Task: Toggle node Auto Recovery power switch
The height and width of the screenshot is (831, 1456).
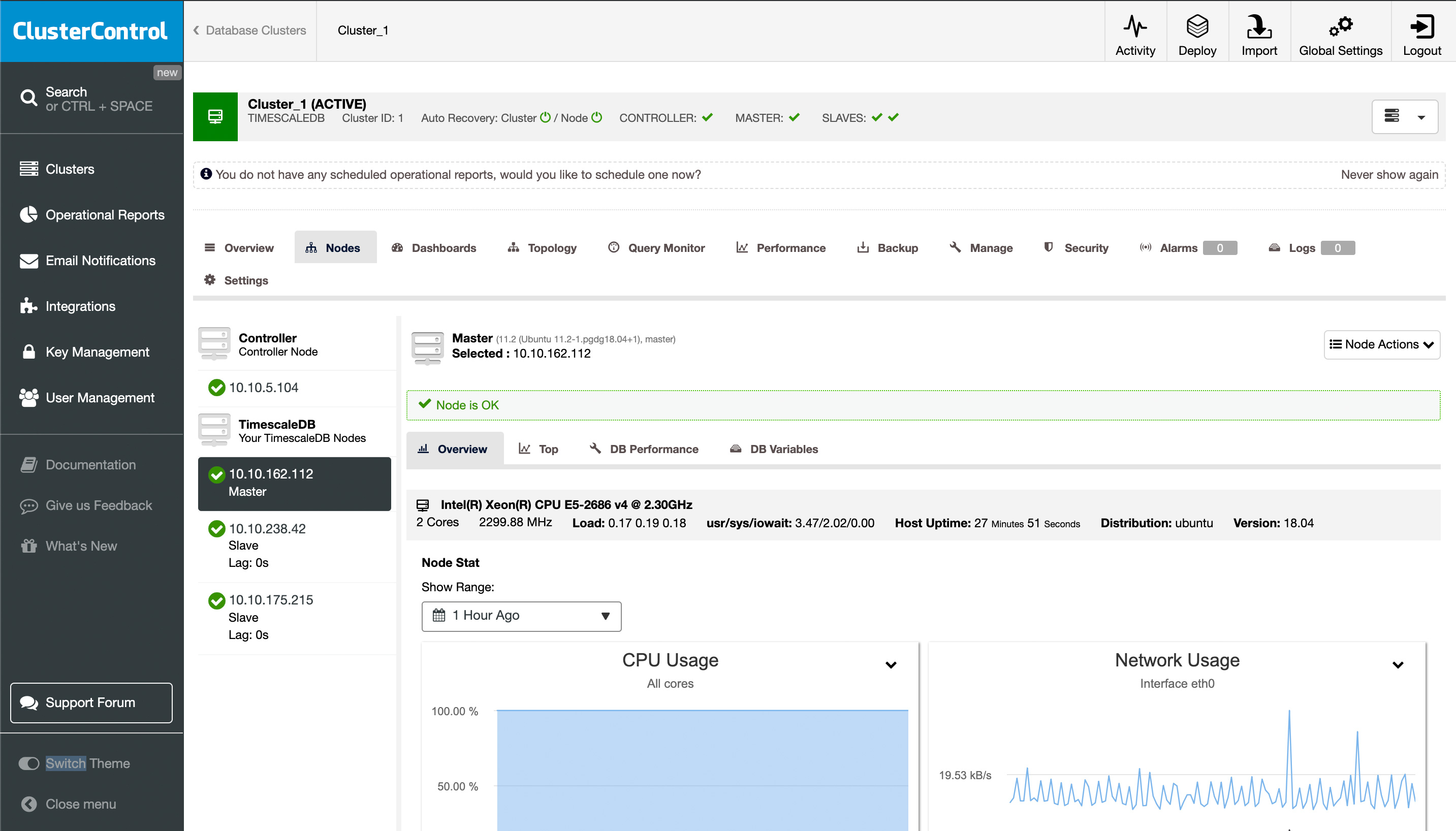Action: (596, 117)
